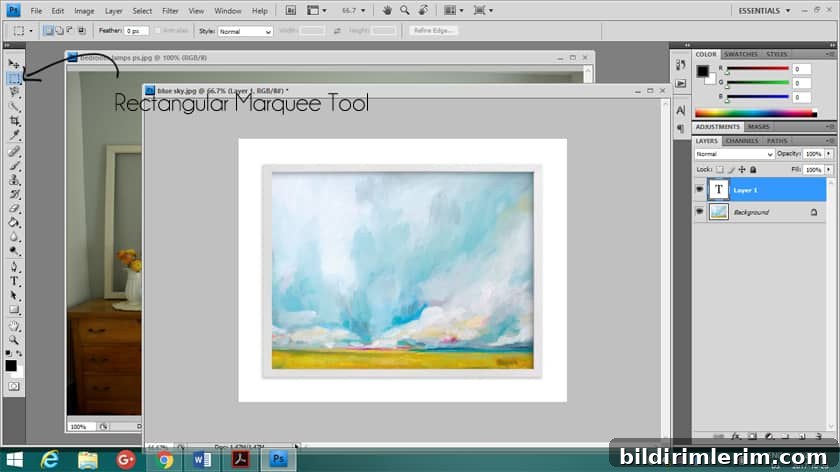The image size is (840, 472).
Task: Hide the Background layer eye icon
Action: click(x=699, y=212)
